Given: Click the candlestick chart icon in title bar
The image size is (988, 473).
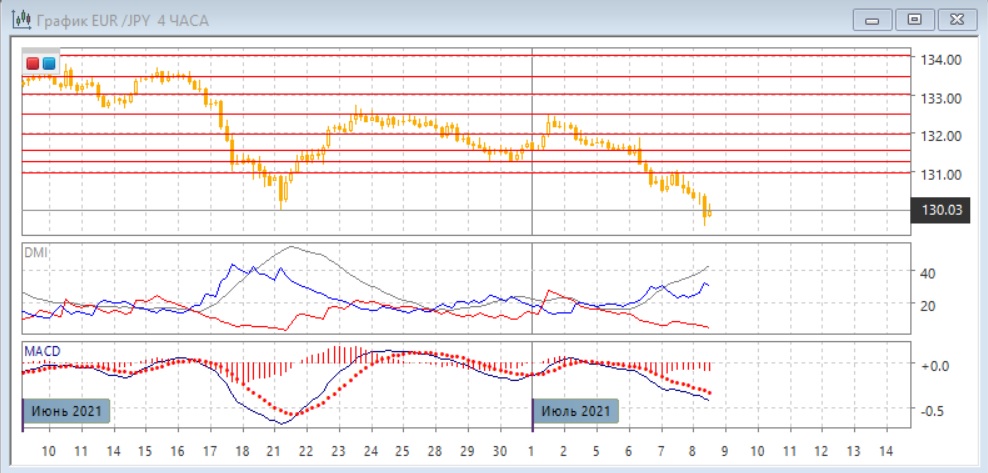Looking at the screenshot, I should click(17, 19).
